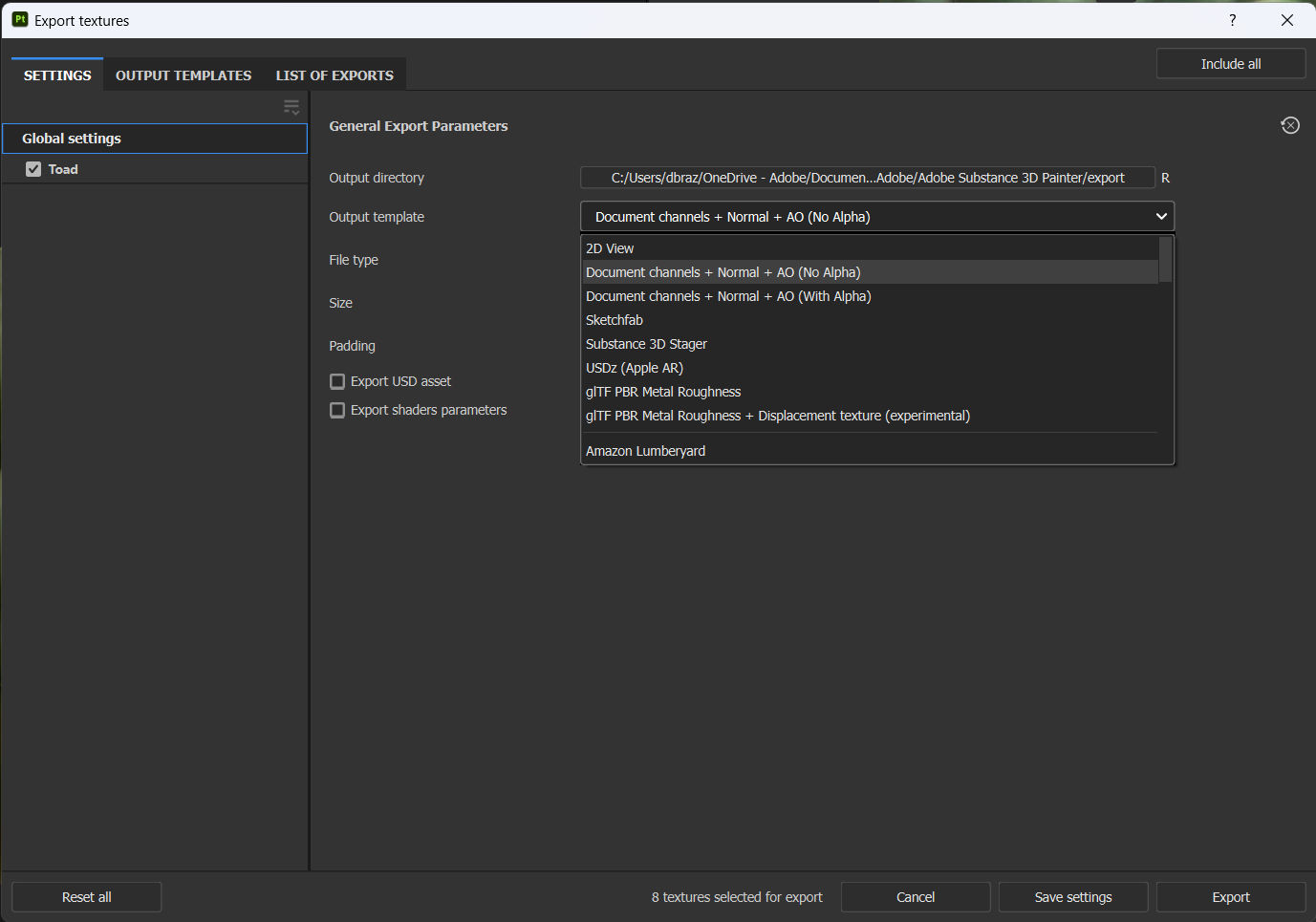The image size is (1316, 922).
Task: Open the List of Exports tab
Action: 334,75
